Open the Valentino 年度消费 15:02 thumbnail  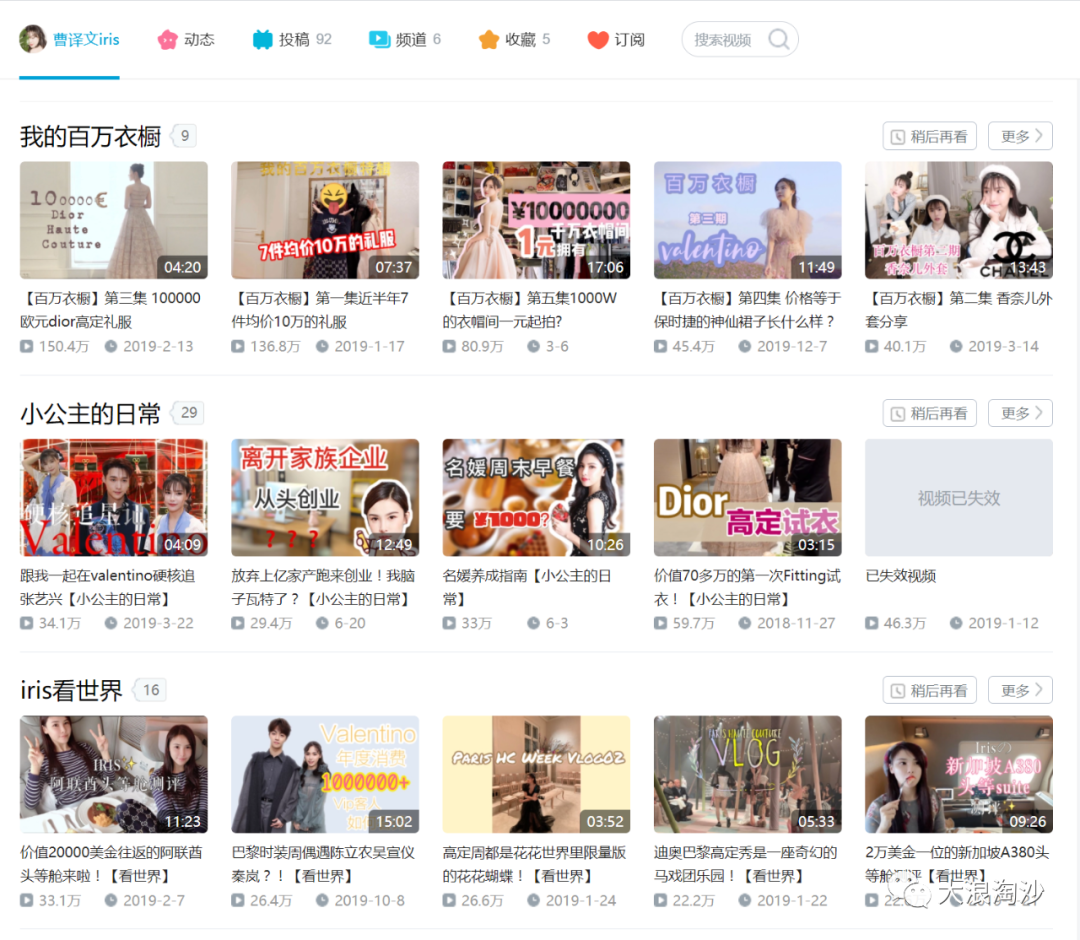(x=325, y=774)
